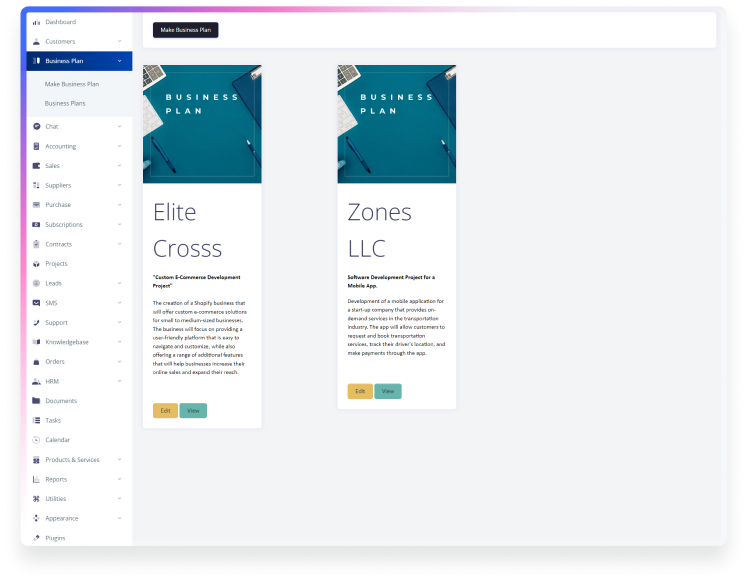
Task: Click the Documents folder icon
Action: click(36, 401)
